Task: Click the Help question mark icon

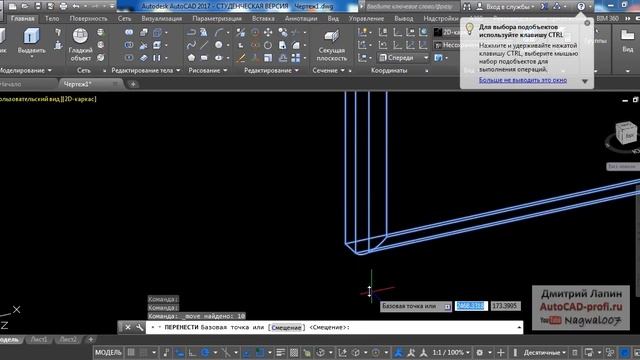Action: 581,7
